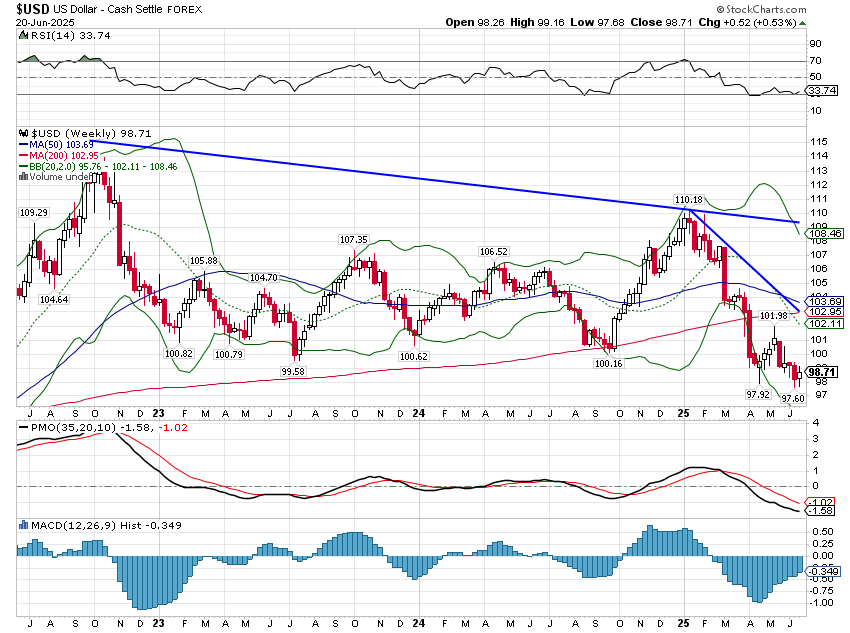The image size is (850, 633).
Task: Click the -0.349 MACD axis value tag
Action: pos(819,571)
